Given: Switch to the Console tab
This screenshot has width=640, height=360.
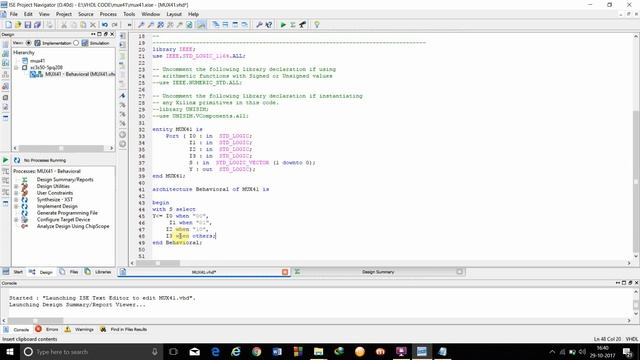Looking at the screenshot, I should [x=16, y=329].
